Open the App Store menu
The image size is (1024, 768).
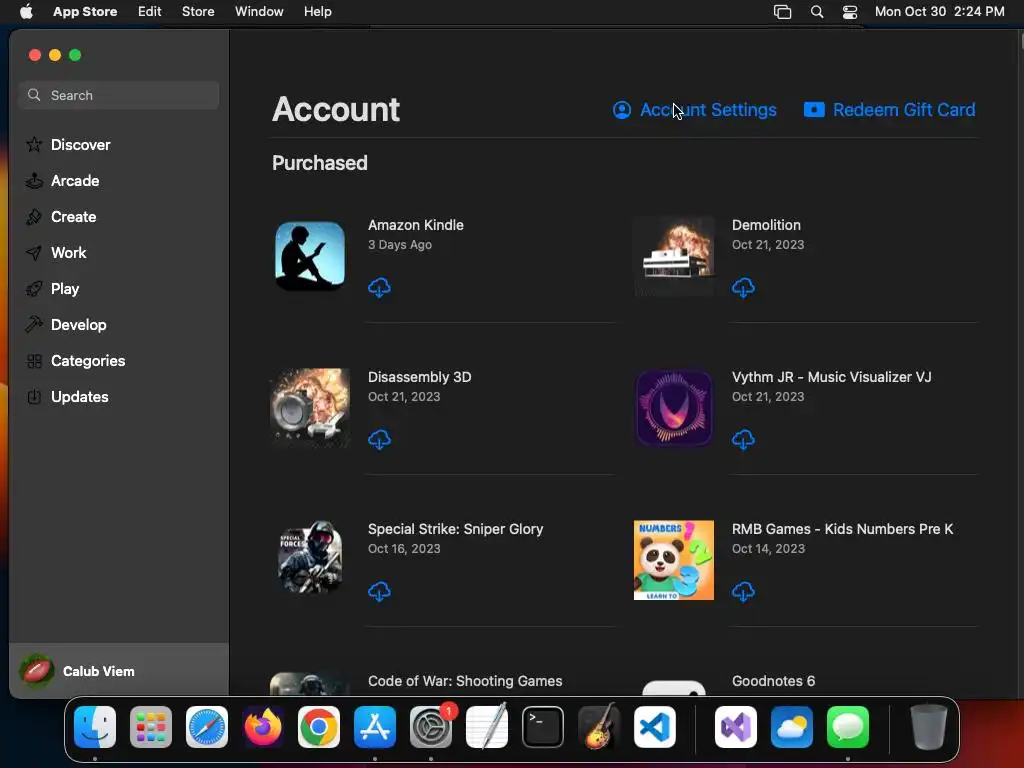pos(85,12)
